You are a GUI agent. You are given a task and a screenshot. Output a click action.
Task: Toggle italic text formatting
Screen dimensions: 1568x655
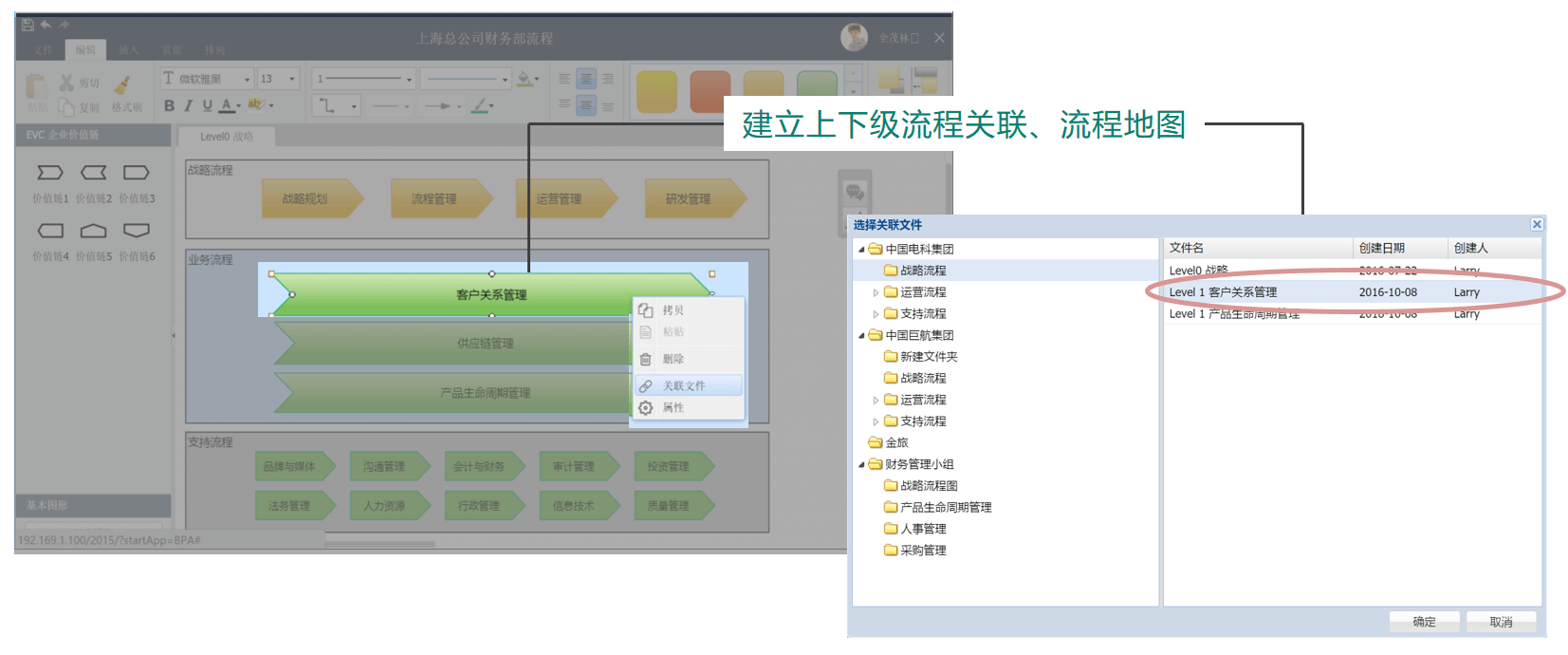click(x=188, y=105)
